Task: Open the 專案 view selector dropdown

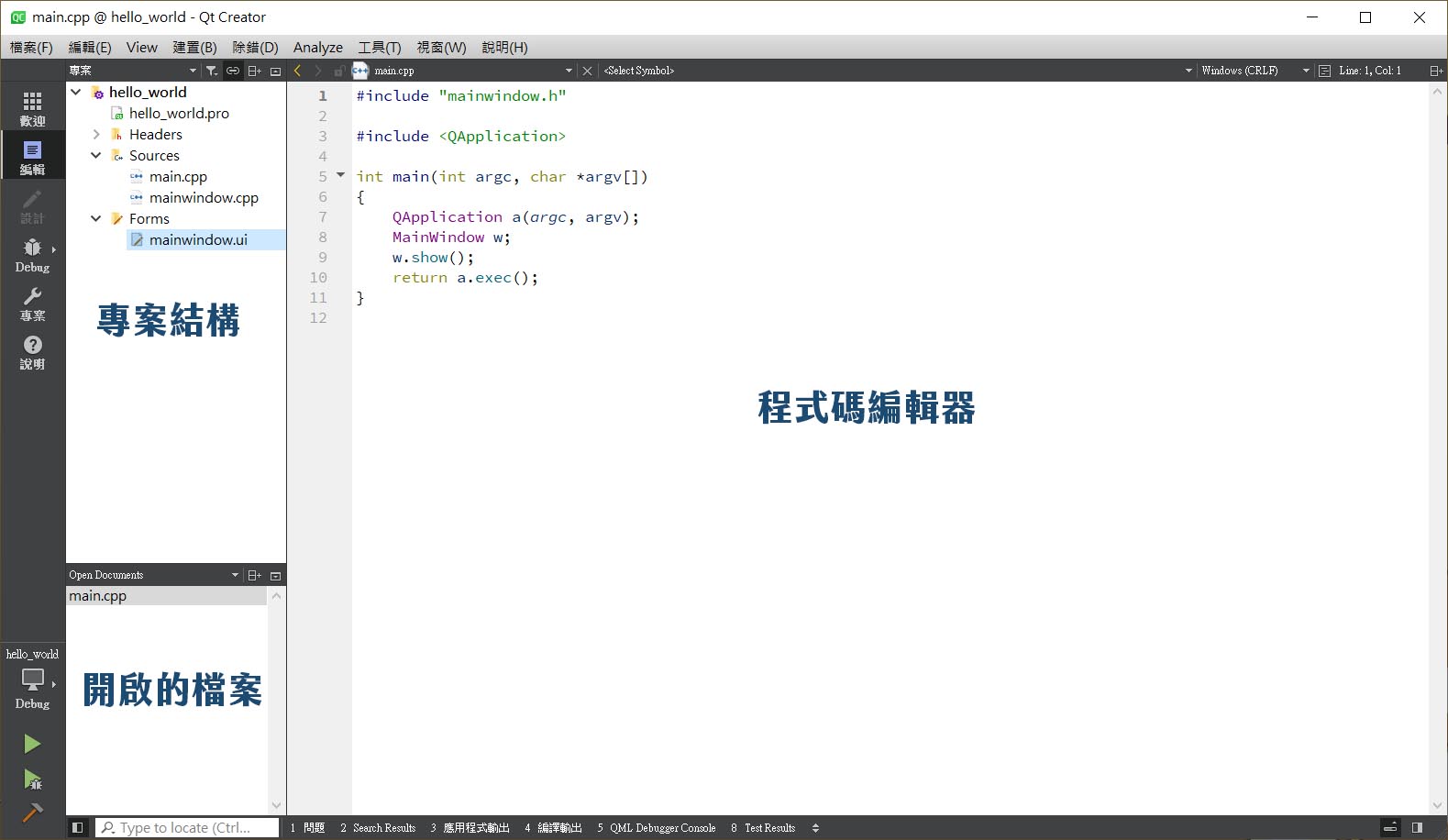Action: click(x=193, y=71)
